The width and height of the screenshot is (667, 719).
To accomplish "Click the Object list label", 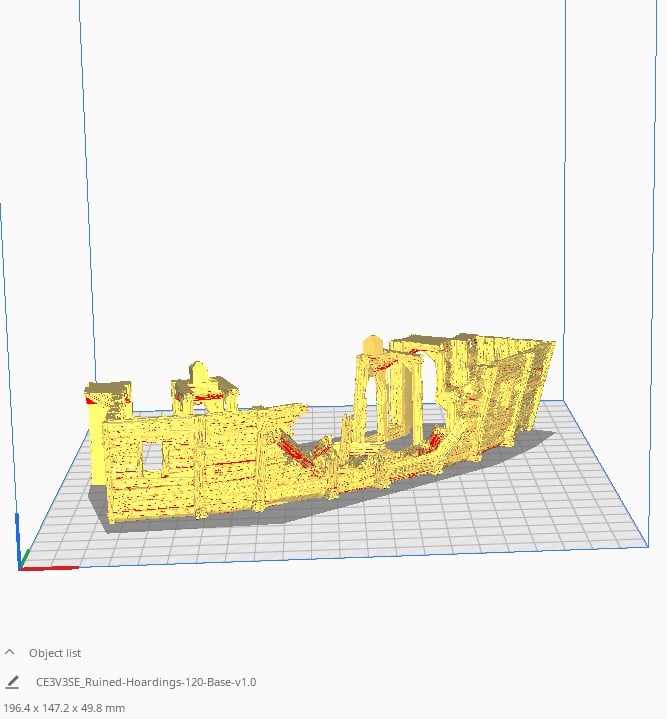I will (x=55, y=653).
